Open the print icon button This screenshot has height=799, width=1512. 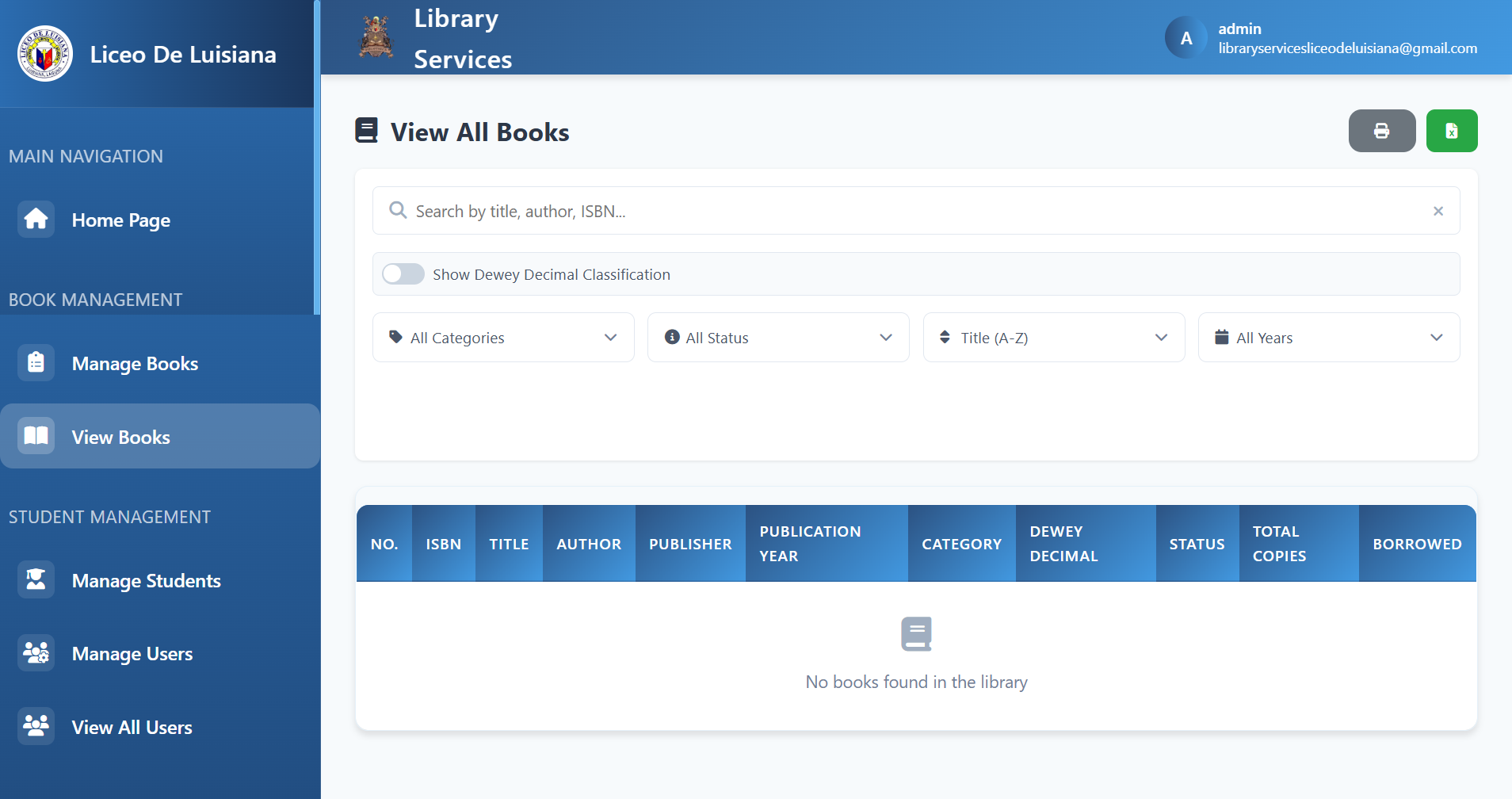1381,131
